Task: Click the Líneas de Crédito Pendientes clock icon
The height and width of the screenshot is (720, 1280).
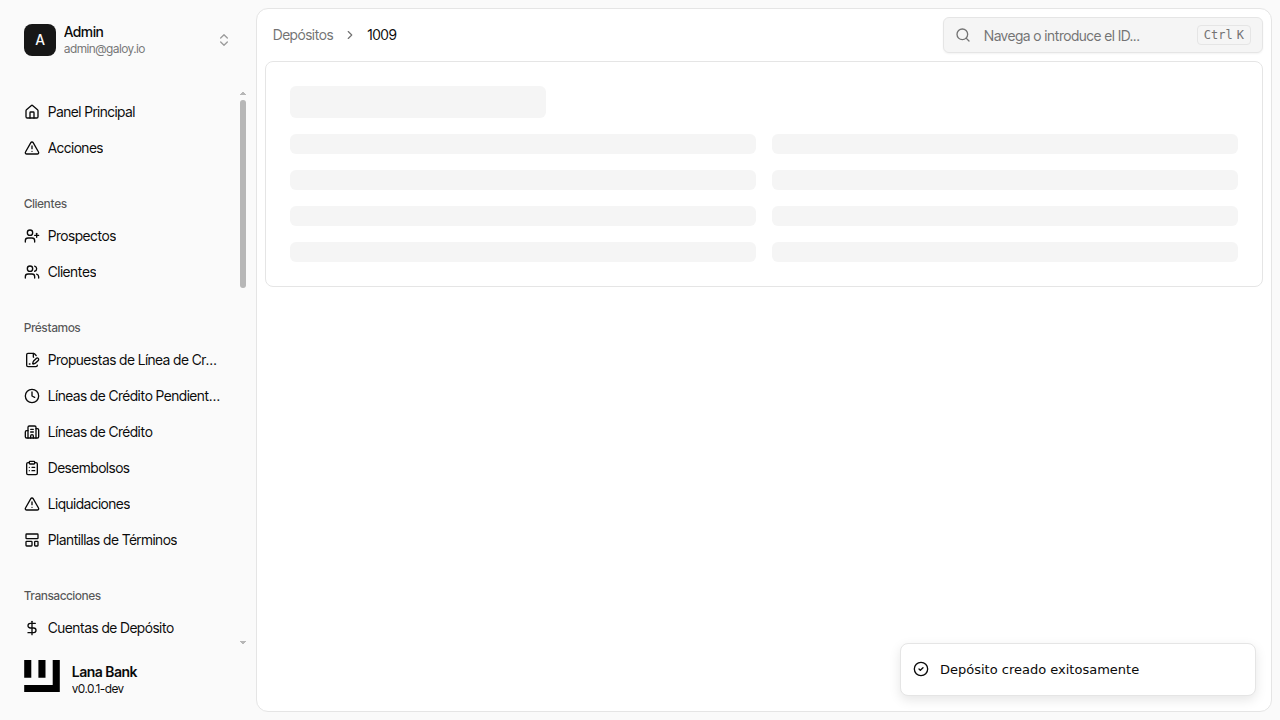Action: 32,396
